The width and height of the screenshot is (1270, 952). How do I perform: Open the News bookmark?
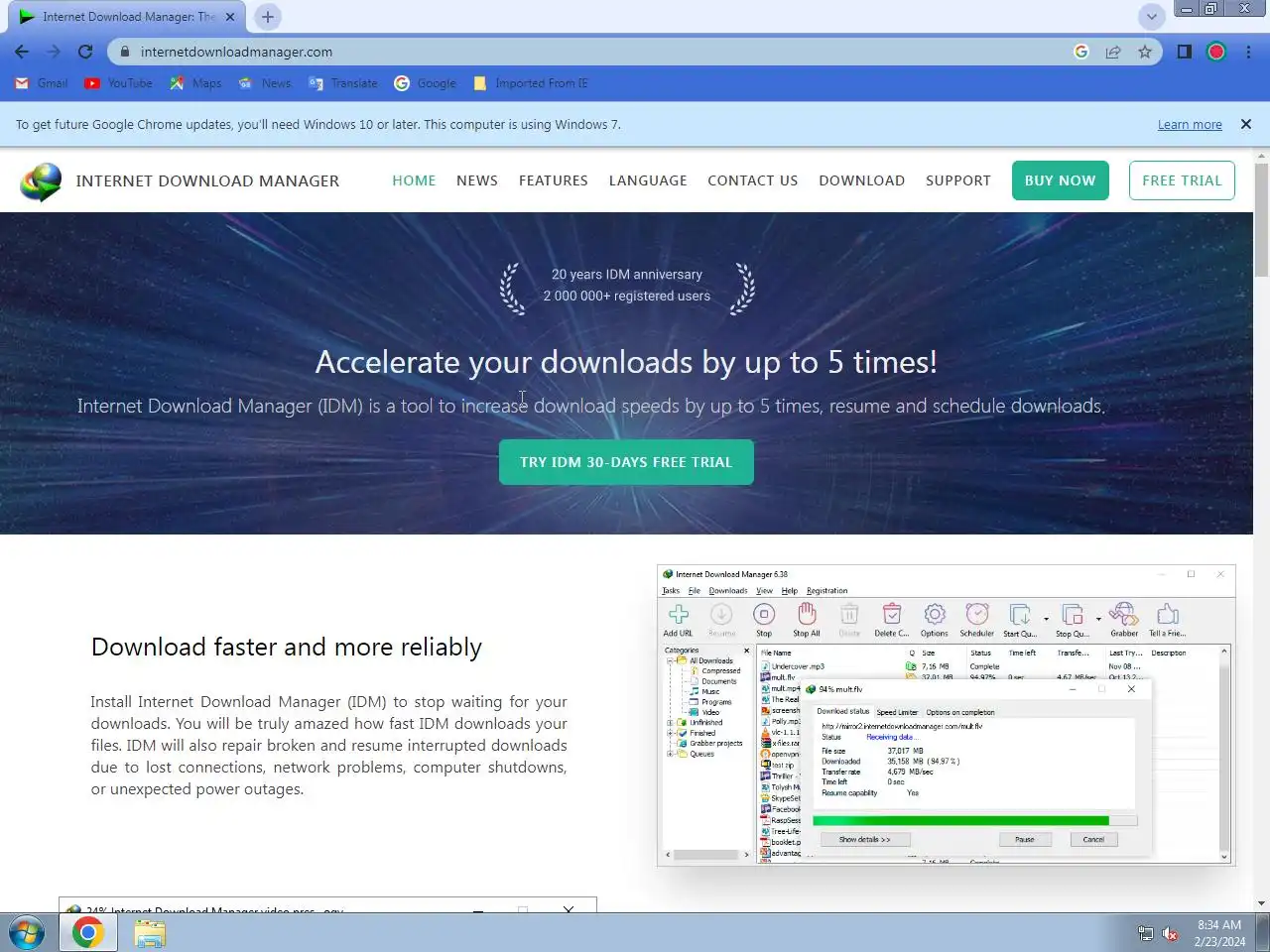[265, 83]
